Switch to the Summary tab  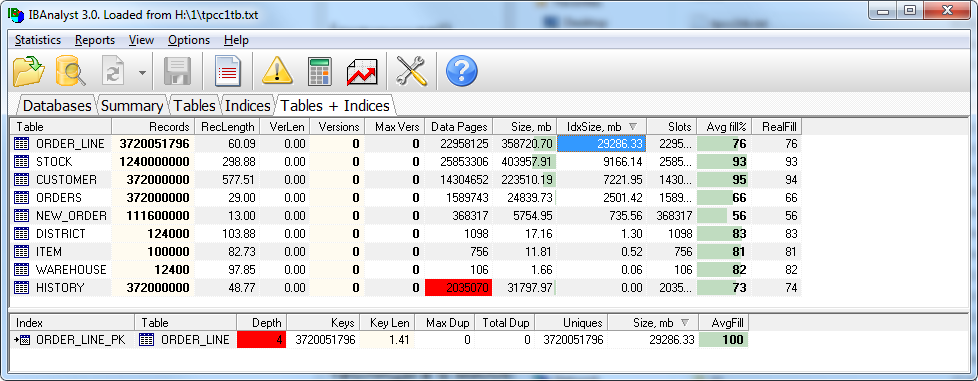[x=132, y=105]
